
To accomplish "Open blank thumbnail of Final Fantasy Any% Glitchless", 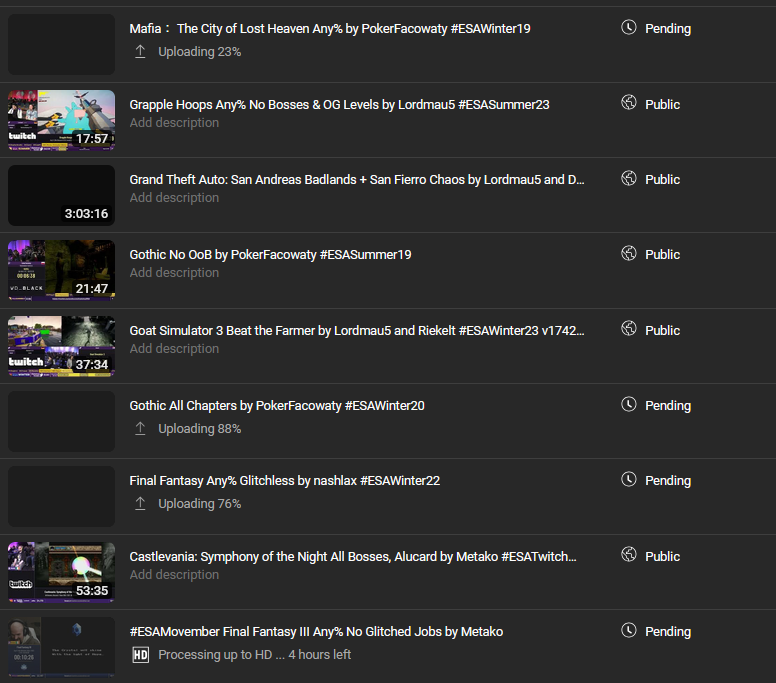I will click(61, 497).
